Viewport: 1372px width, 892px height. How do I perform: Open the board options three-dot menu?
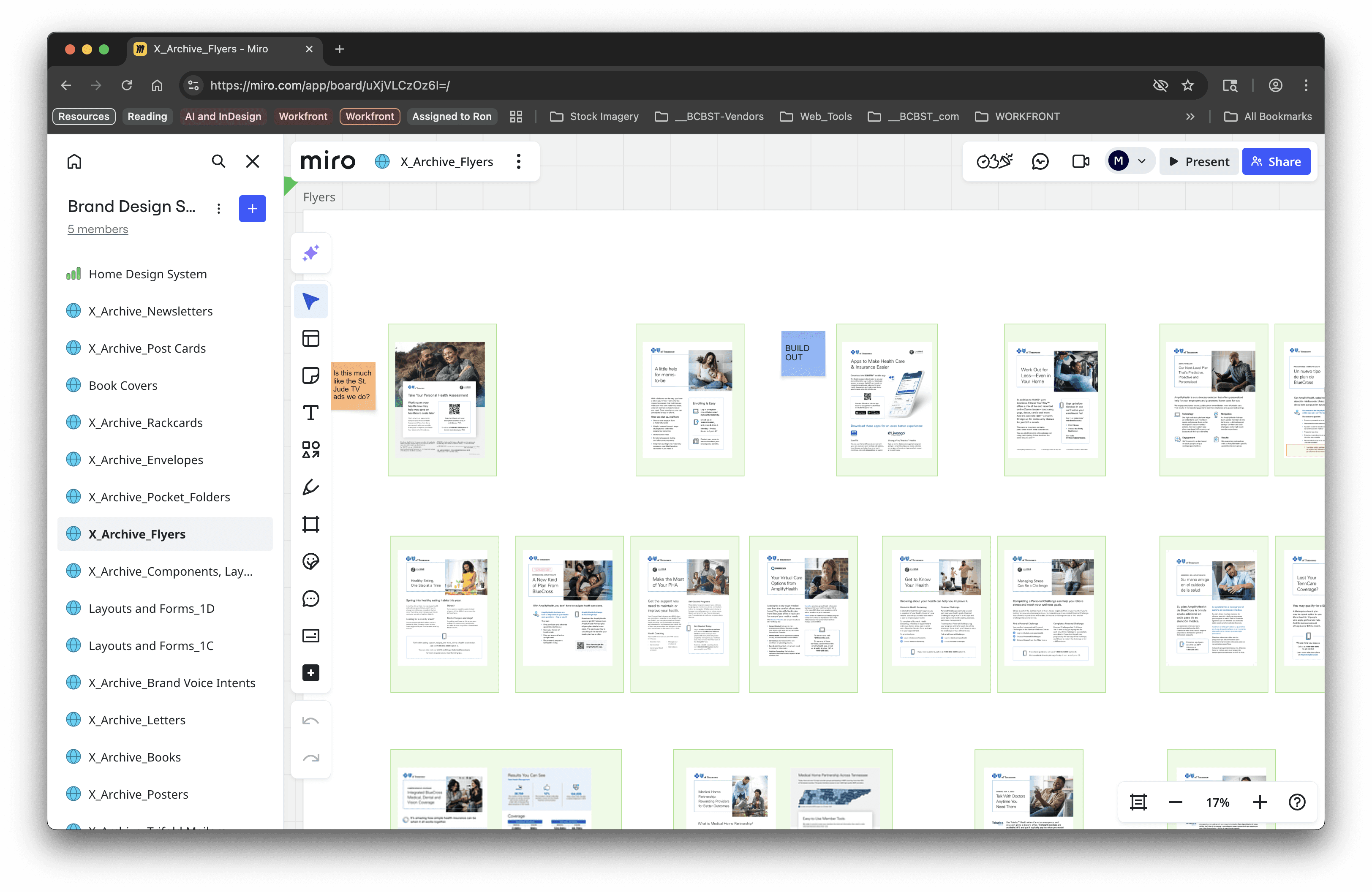[x=518, y=161]
